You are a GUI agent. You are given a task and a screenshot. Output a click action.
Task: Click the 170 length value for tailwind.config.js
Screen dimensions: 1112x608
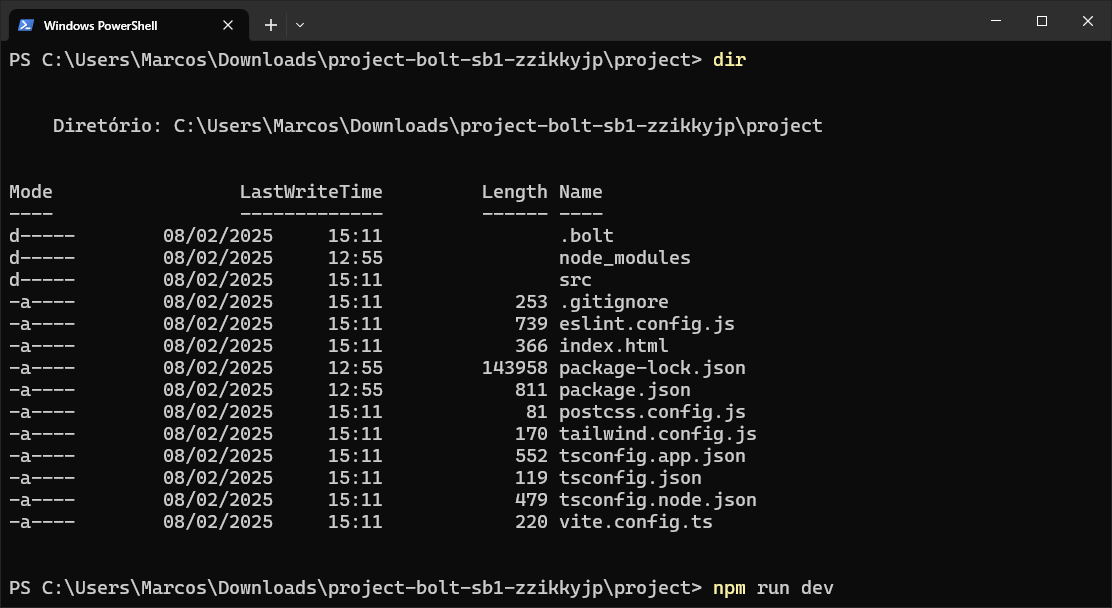pos(530,433)
